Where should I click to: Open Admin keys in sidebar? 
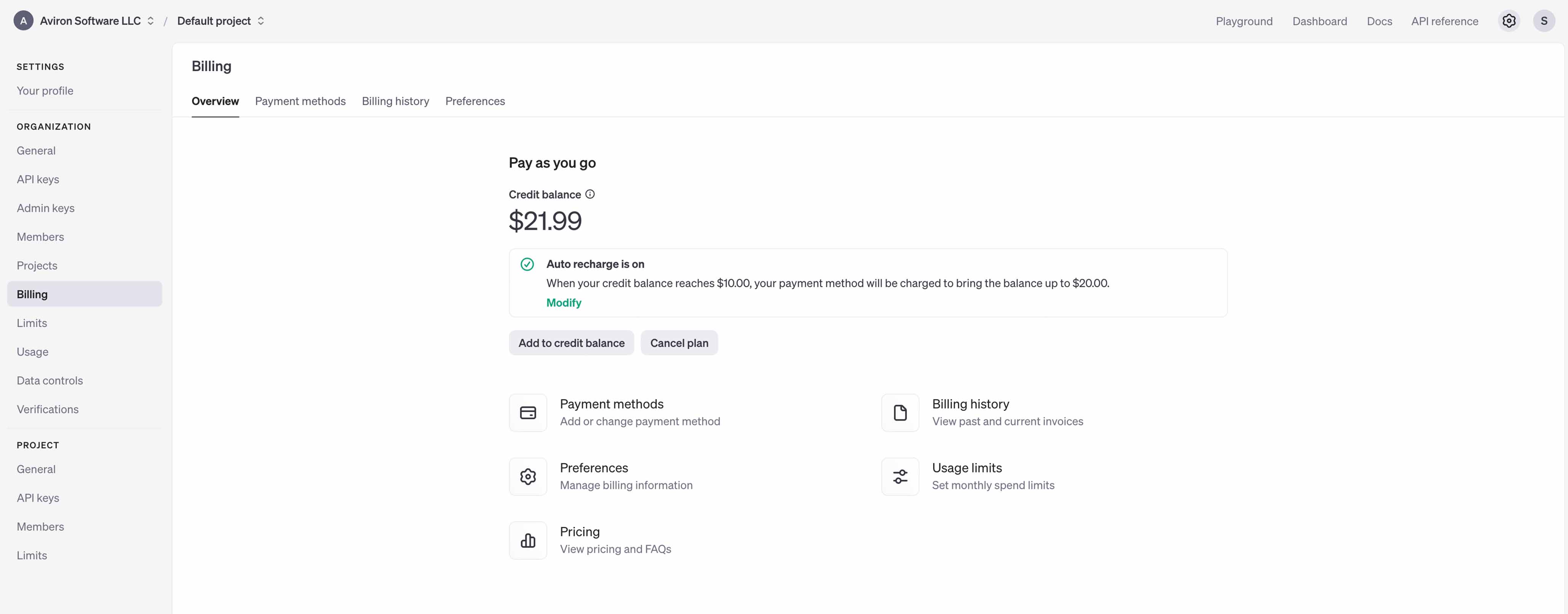click(x=84, y=208)
